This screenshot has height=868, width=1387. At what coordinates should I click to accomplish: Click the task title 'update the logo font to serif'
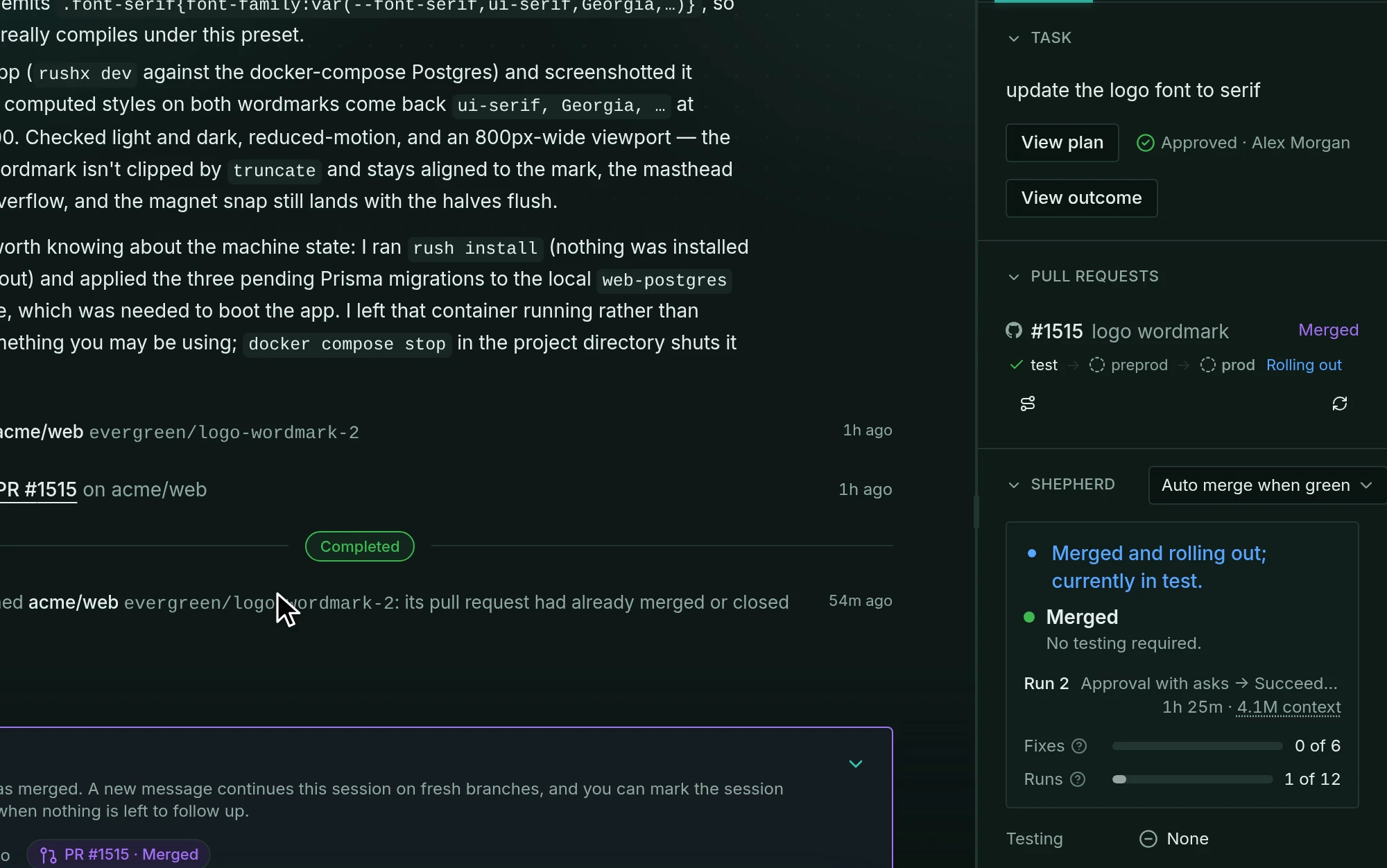point(1133,90)
